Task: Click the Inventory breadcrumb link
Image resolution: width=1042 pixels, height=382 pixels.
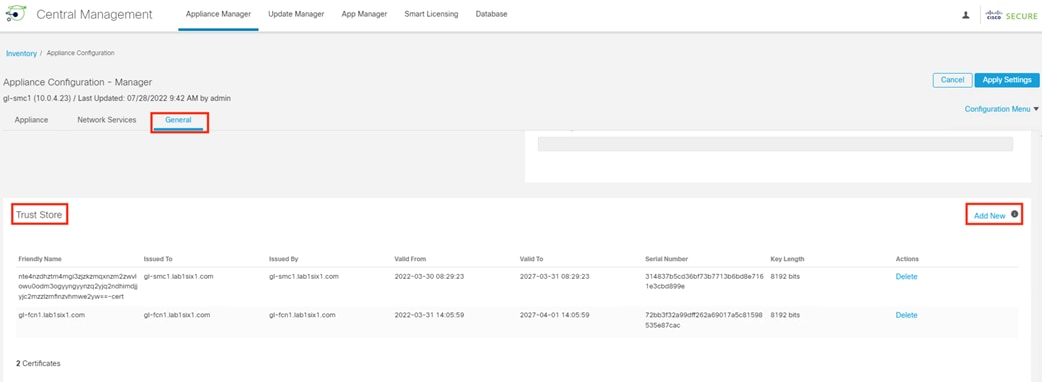Action: point(21,53)
